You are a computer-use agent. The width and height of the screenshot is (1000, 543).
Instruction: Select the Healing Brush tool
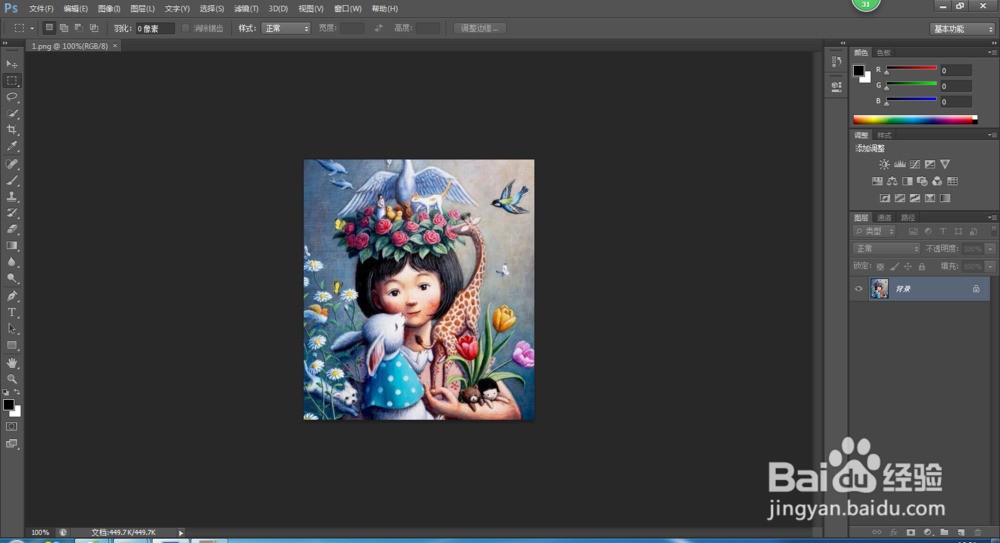(x=11, y=164)
